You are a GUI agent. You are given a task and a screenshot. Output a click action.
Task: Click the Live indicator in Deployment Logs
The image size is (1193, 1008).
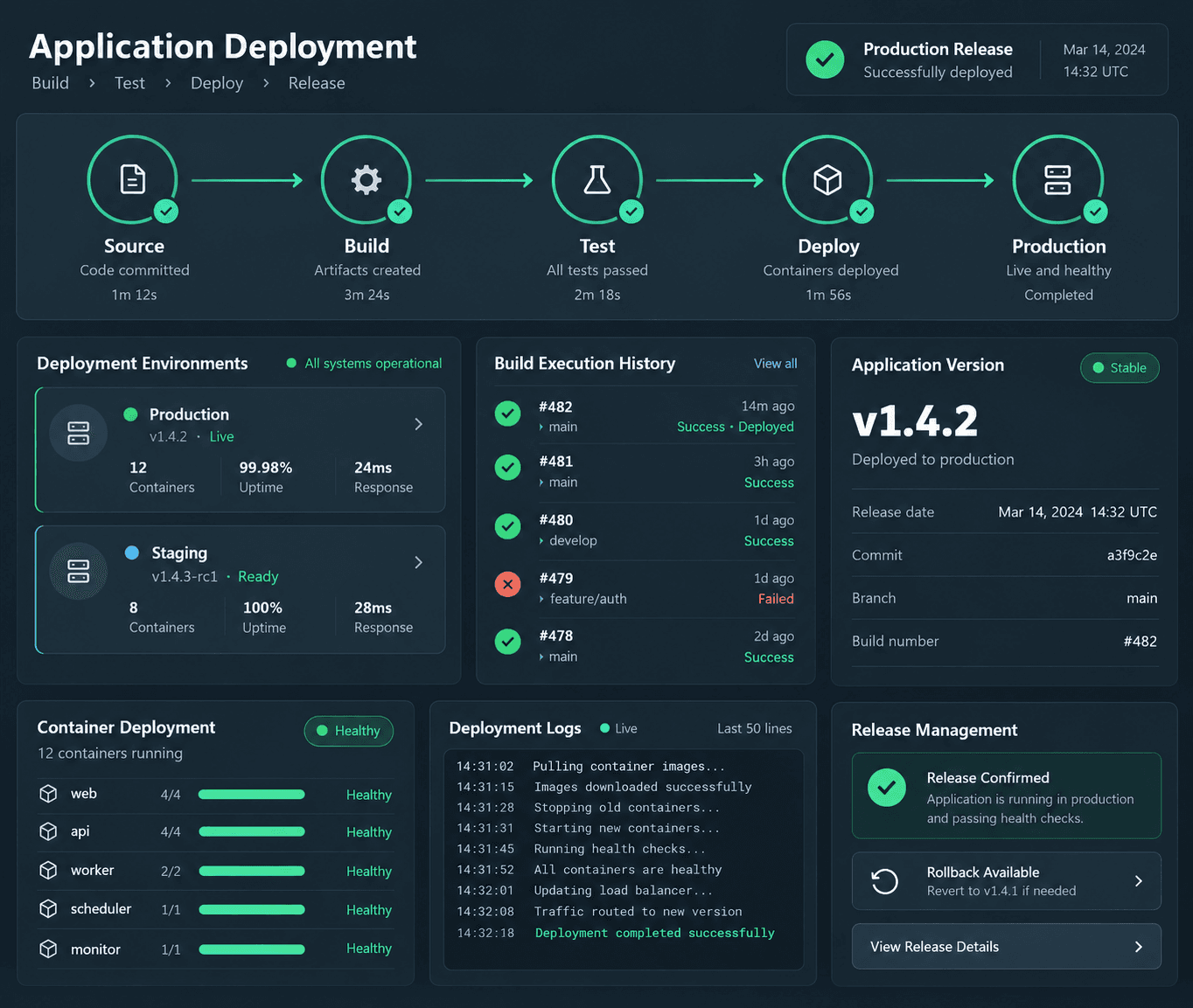coord(618,728)
